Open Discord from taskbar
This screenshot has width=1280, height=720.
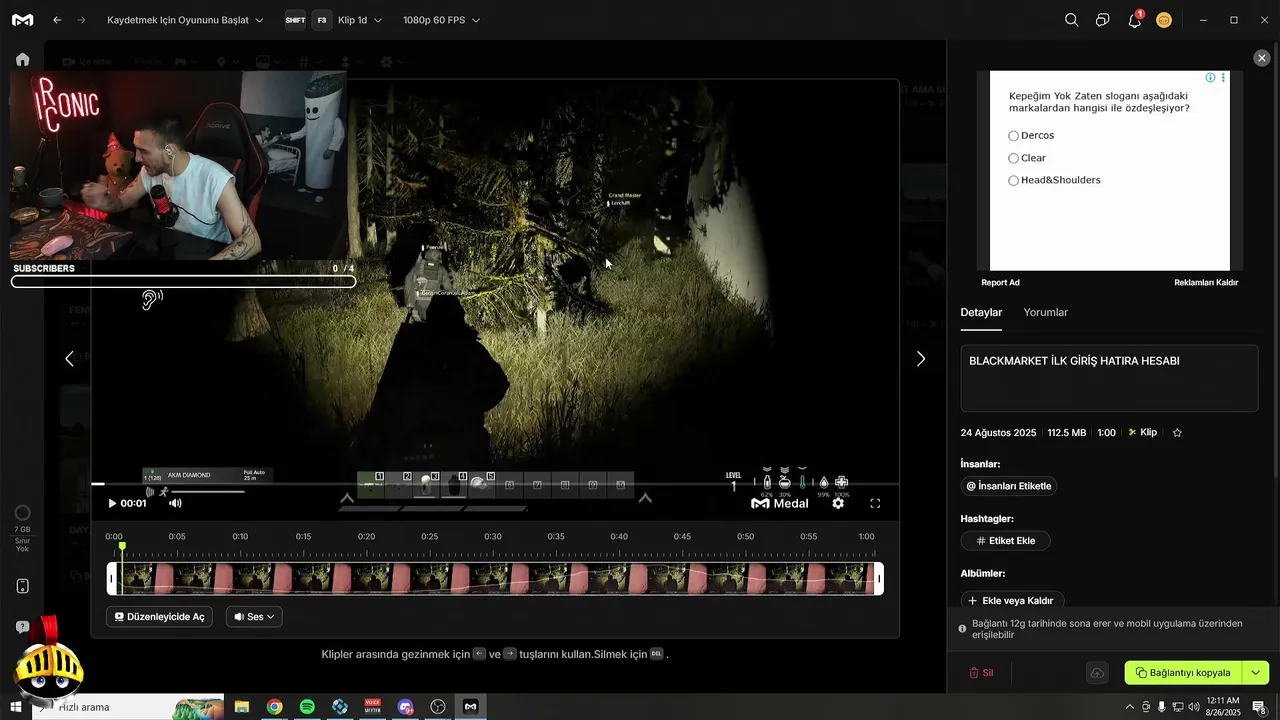[x=405, y=707]
